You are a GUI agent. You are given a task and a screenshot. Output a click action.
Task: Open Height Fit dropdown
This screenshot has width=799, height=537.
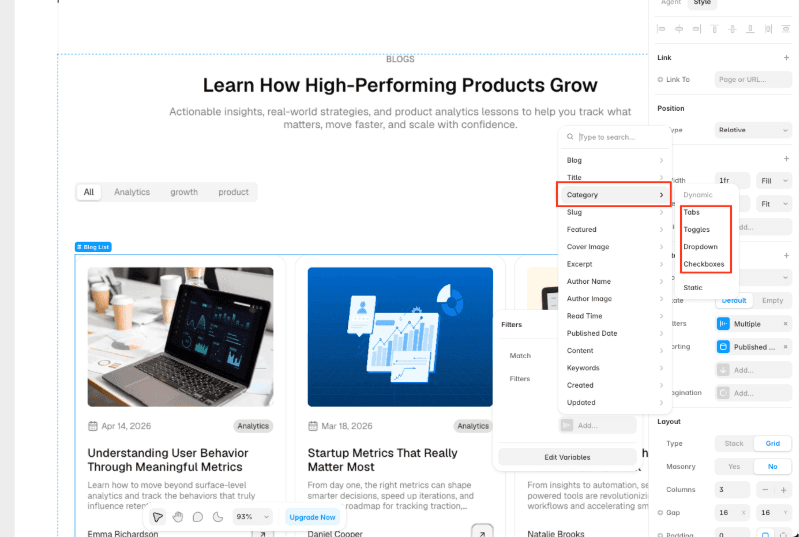click(774, 204)
